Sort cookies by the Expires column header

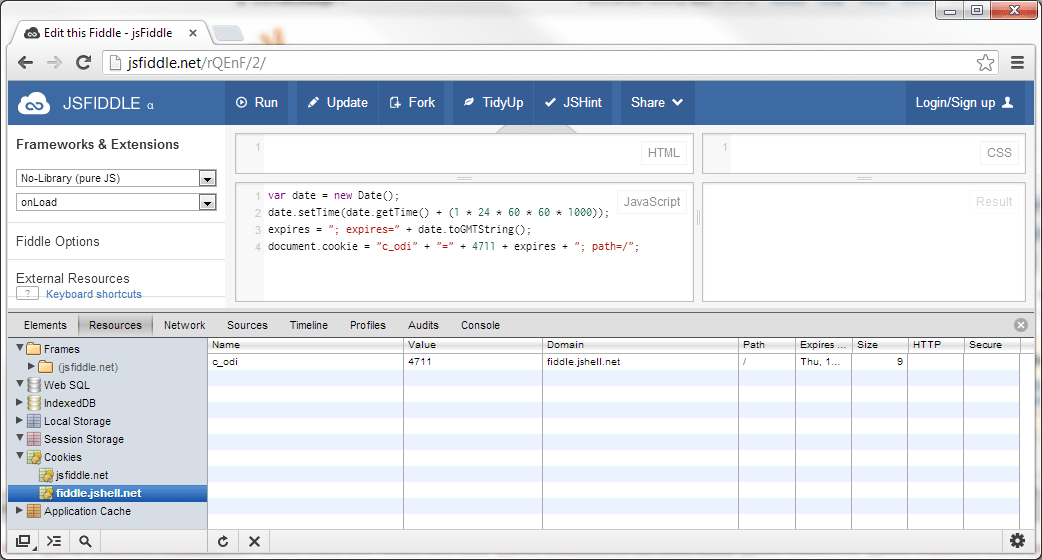823,345
